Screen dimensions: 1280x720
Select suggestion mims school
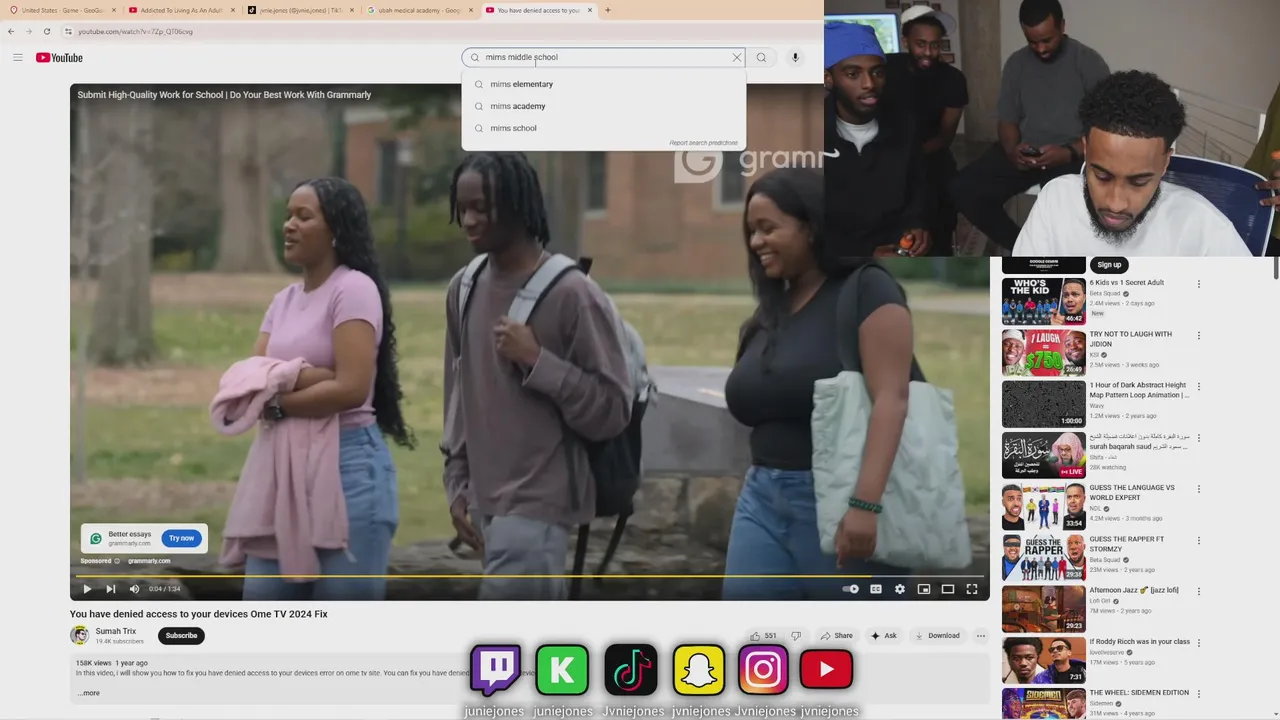coord(604,128)
